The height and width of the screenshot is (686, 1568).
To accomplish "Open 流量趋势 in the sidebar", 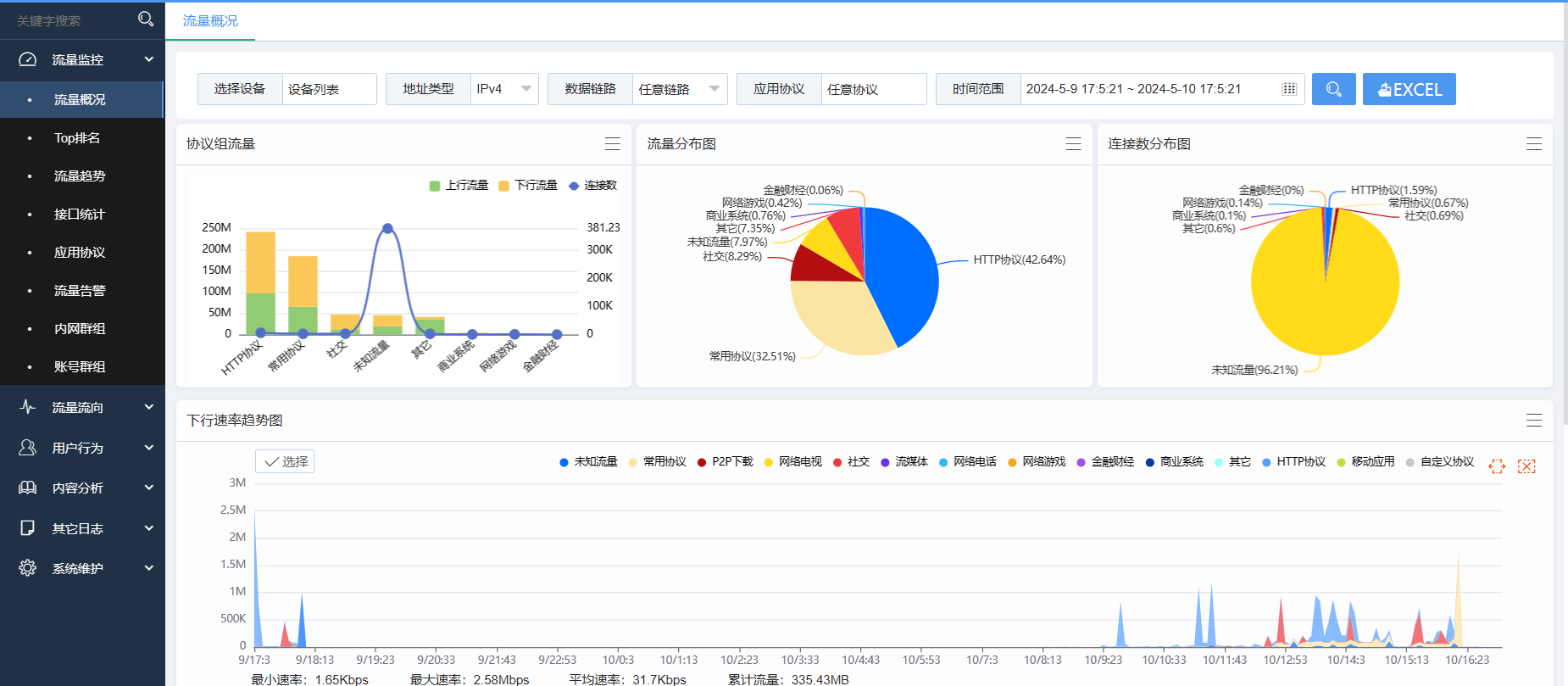I will tap(82, 176).
